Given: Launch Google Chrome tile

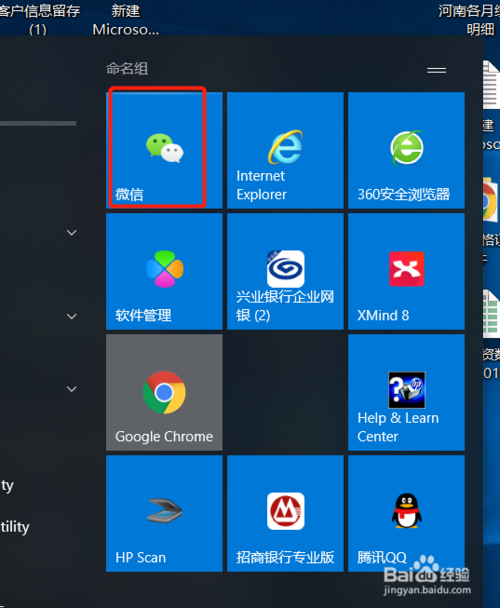Looking at the screenshot, I should (x=164, y=392).
